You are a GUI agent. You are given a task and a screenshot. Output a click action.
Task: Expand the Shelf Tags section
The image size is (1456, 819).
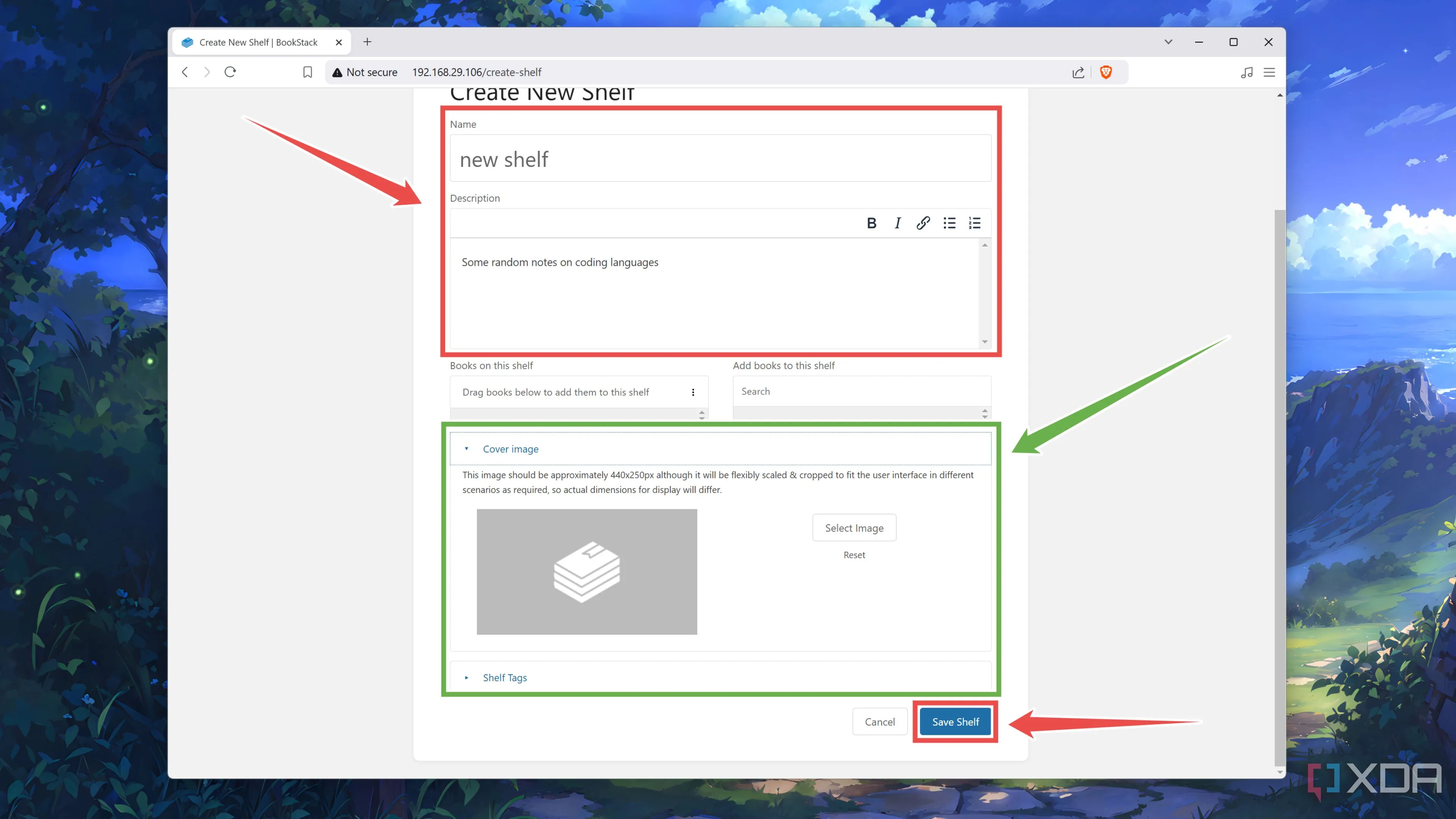[x=721, y=677]
